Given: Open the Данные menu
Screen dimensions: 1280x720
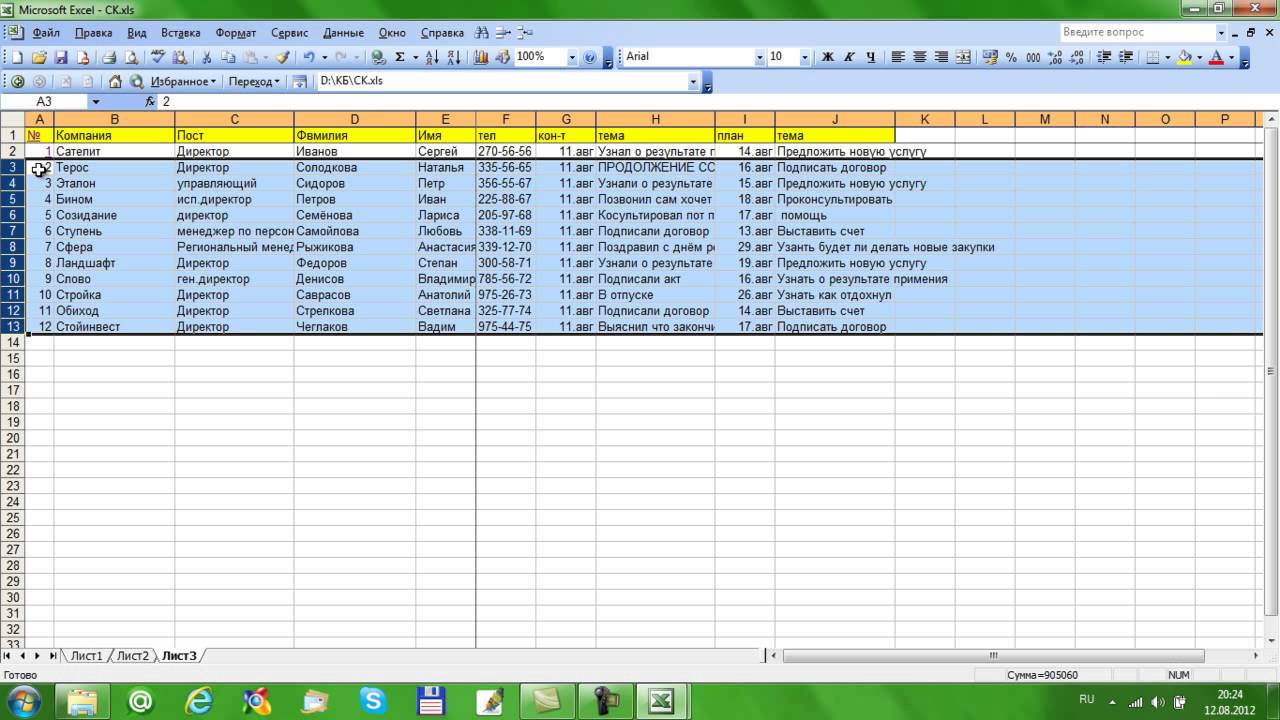Looking at the screenshot, I should pos(343,33).
